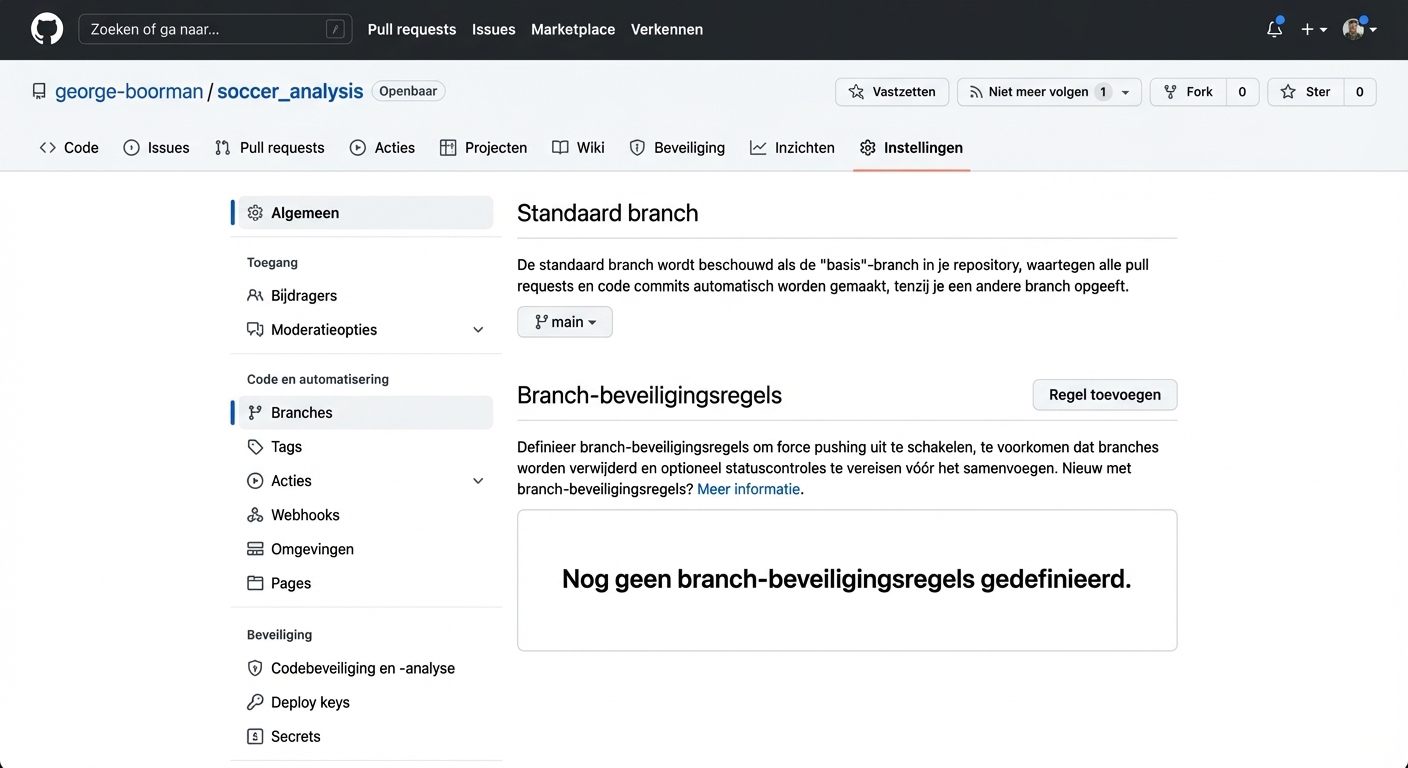Image resolution: width=1408 pixels, height=768 pixels.
Task: Go to Deploy keys settings
Action: (309, 702)
